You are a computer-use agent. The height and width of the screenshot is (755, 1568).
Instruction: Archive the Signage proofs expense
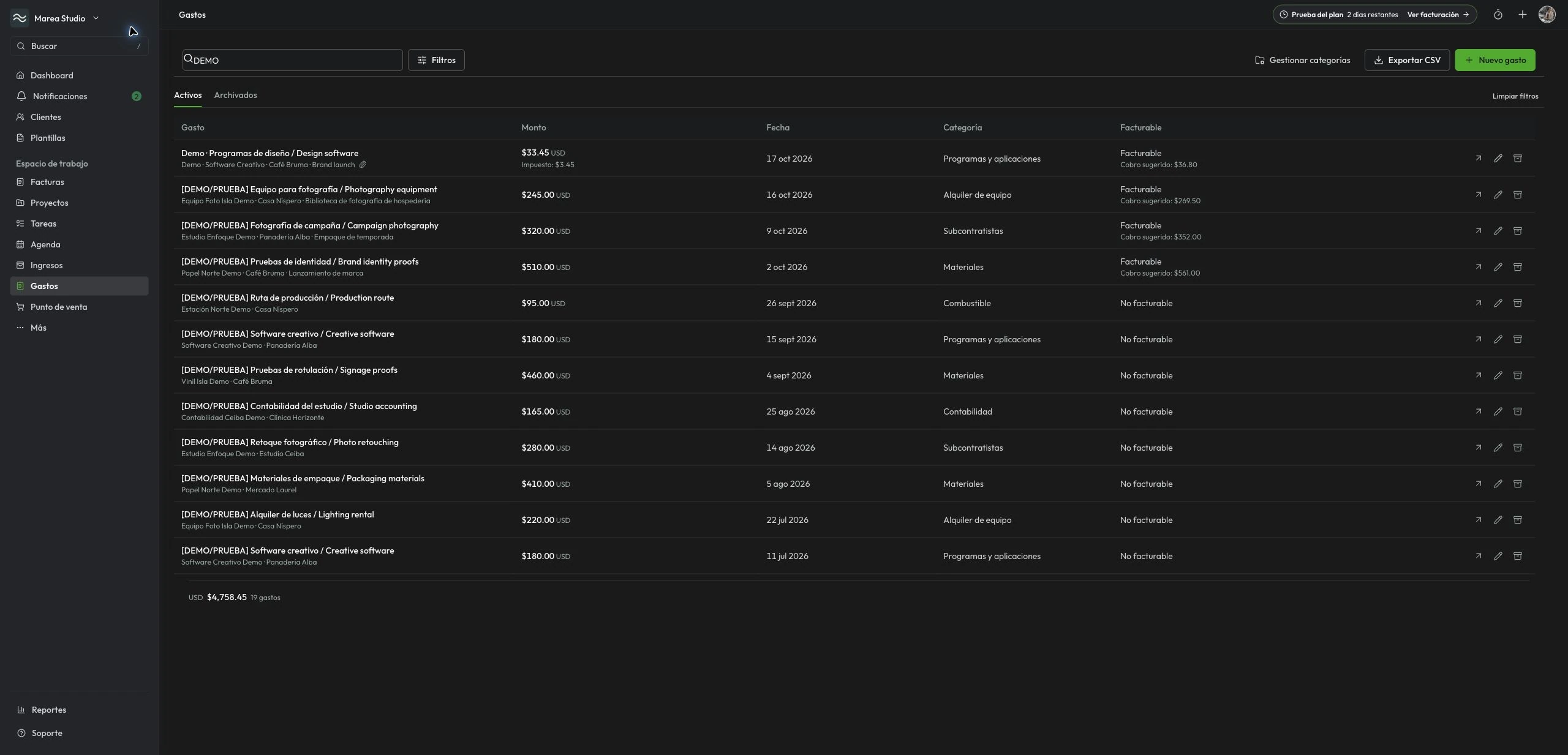pos(1517,375)
